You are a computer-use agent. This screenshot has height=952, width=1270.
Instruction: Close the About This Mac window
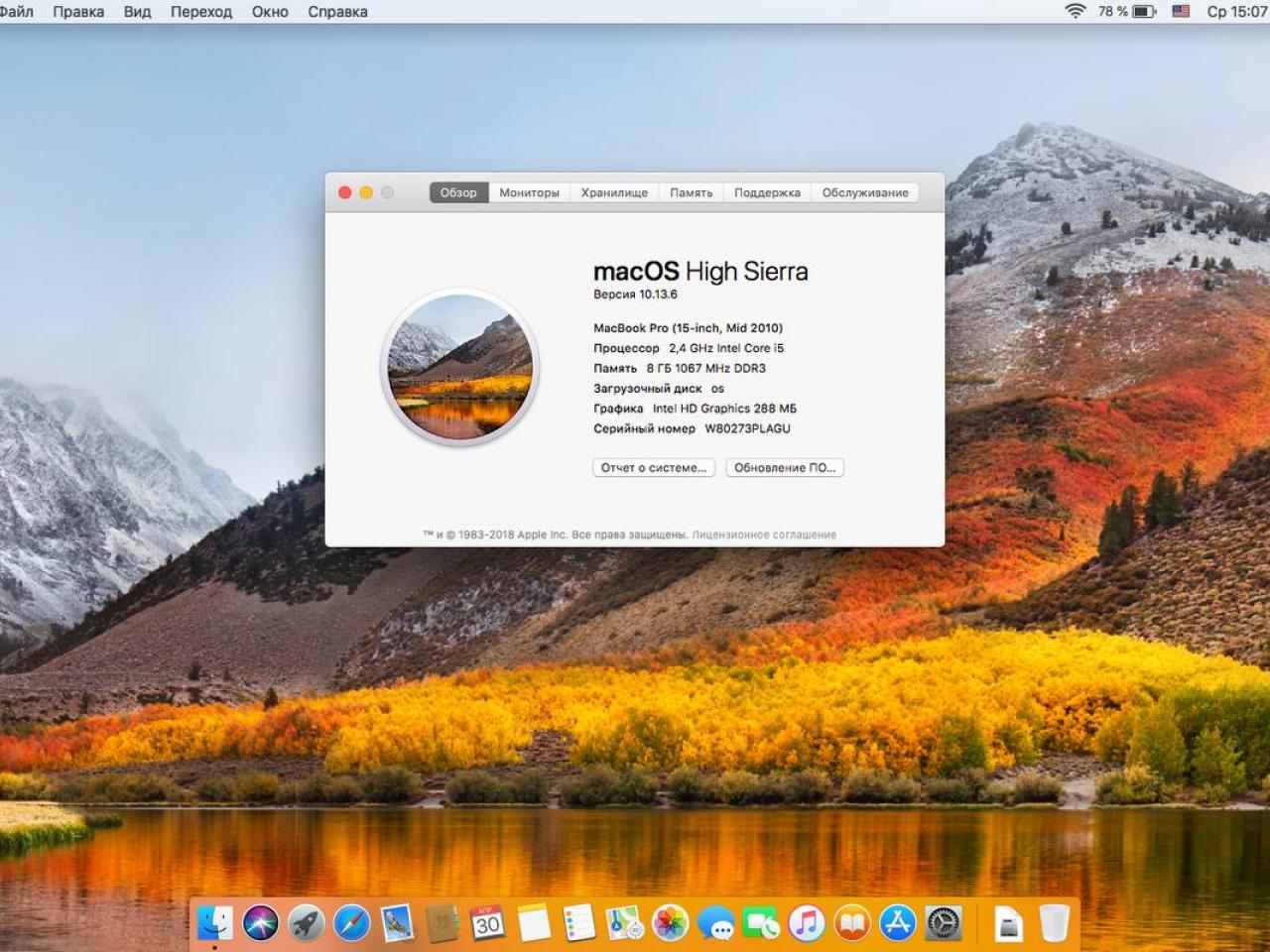345,192
